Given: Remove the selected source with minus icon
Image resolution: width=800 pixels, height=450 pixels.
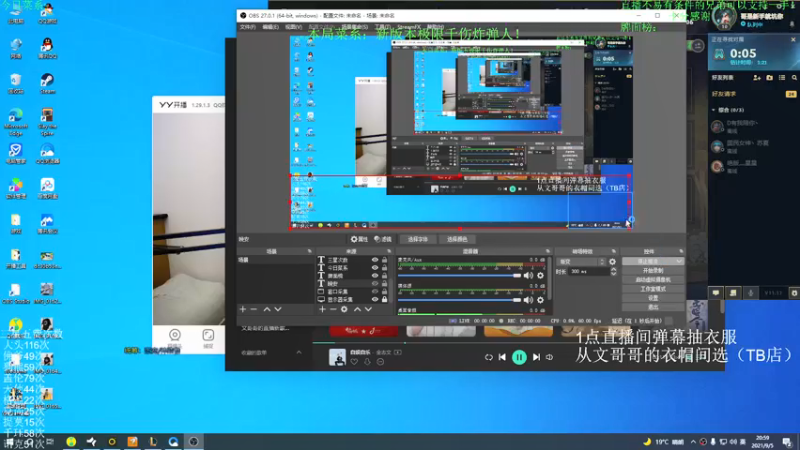Looking at the screenshot, I should pos(333,309).
